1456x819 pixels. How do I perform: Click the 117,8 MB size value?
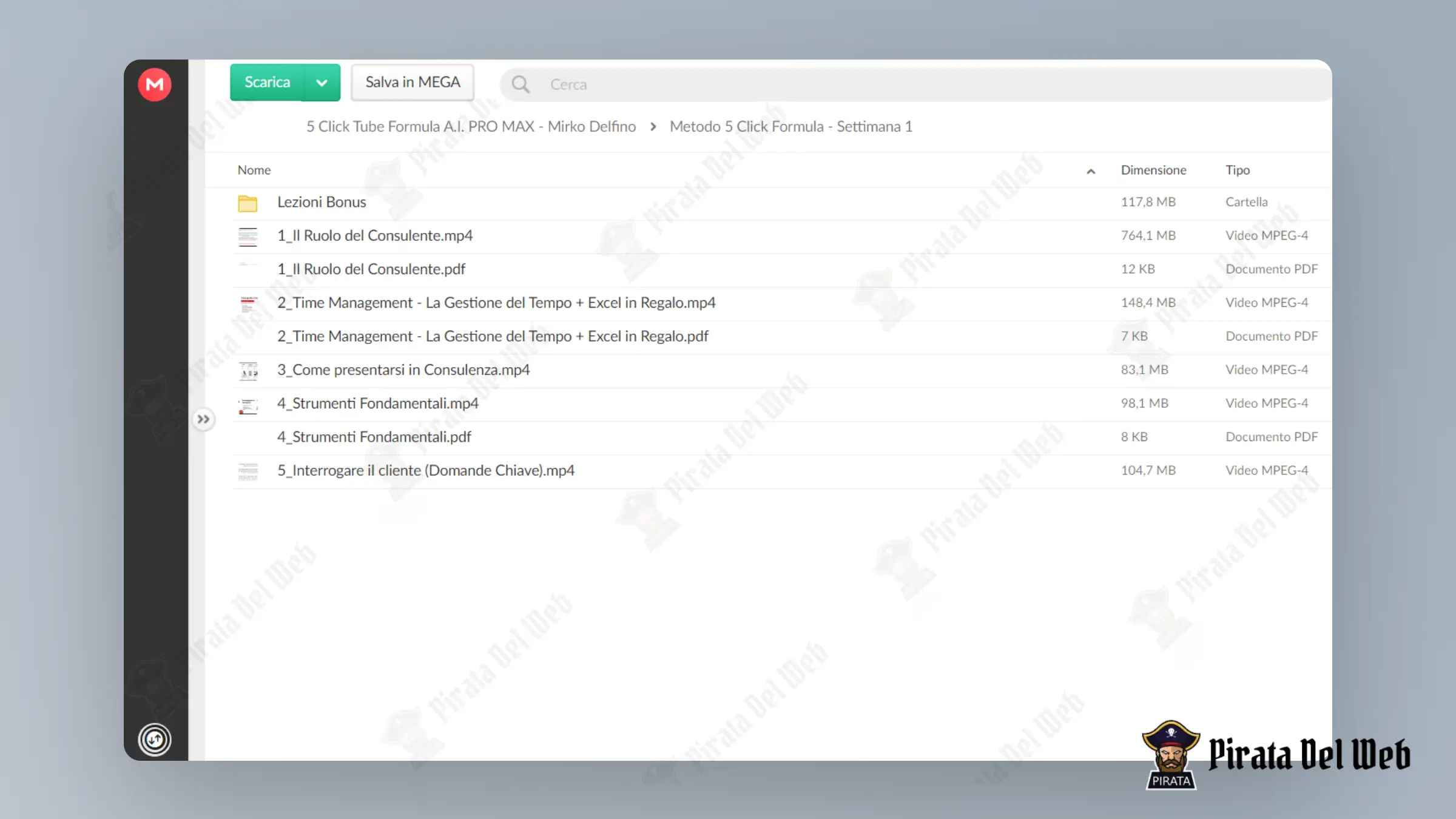[1148, 202]
